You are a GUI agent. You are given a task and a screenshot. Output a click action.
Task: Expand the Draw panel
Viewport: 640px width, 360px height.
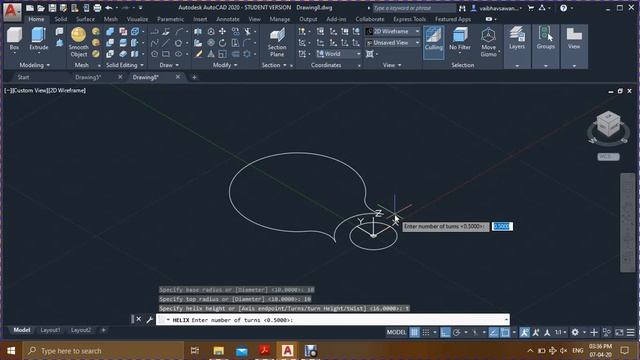(169, 65)
